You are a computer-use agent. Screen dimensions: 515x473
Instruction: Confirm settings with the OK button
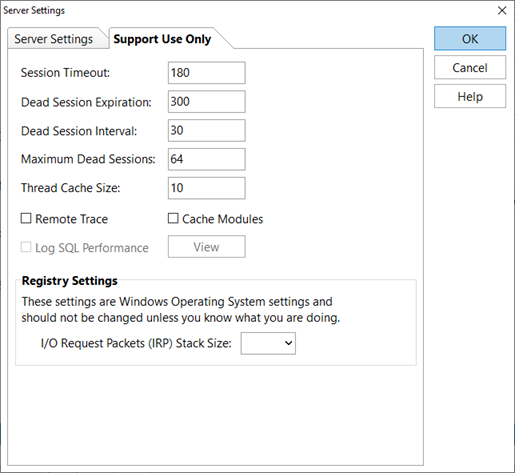click(x=470, y=39)
